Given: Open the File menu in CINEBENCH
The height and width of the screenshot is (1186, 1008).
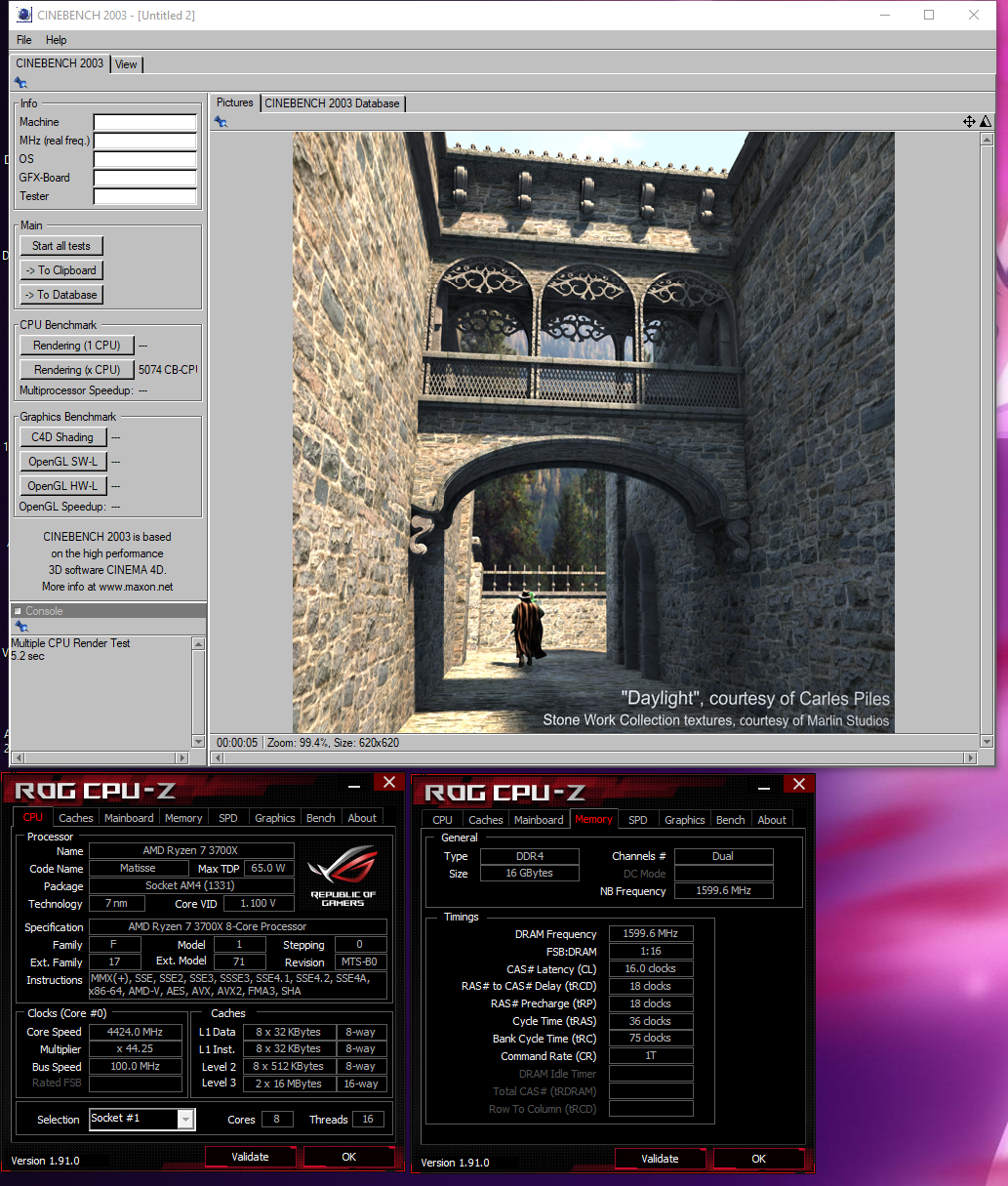Looking at the screenshot, I should 24,40.
